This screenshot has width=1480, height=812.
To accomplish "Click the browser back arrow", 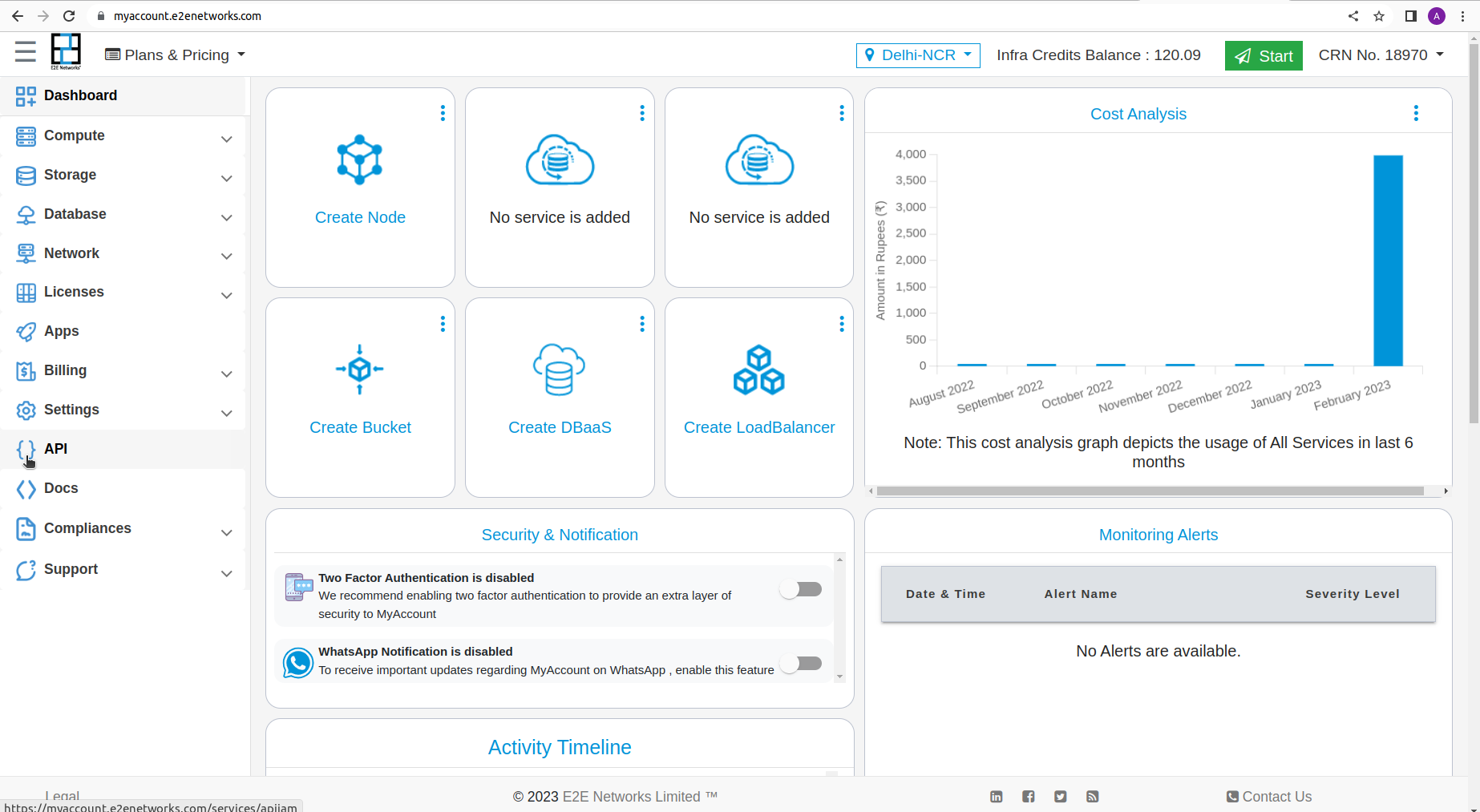I will pyautogui.click(x=18, y=16).
